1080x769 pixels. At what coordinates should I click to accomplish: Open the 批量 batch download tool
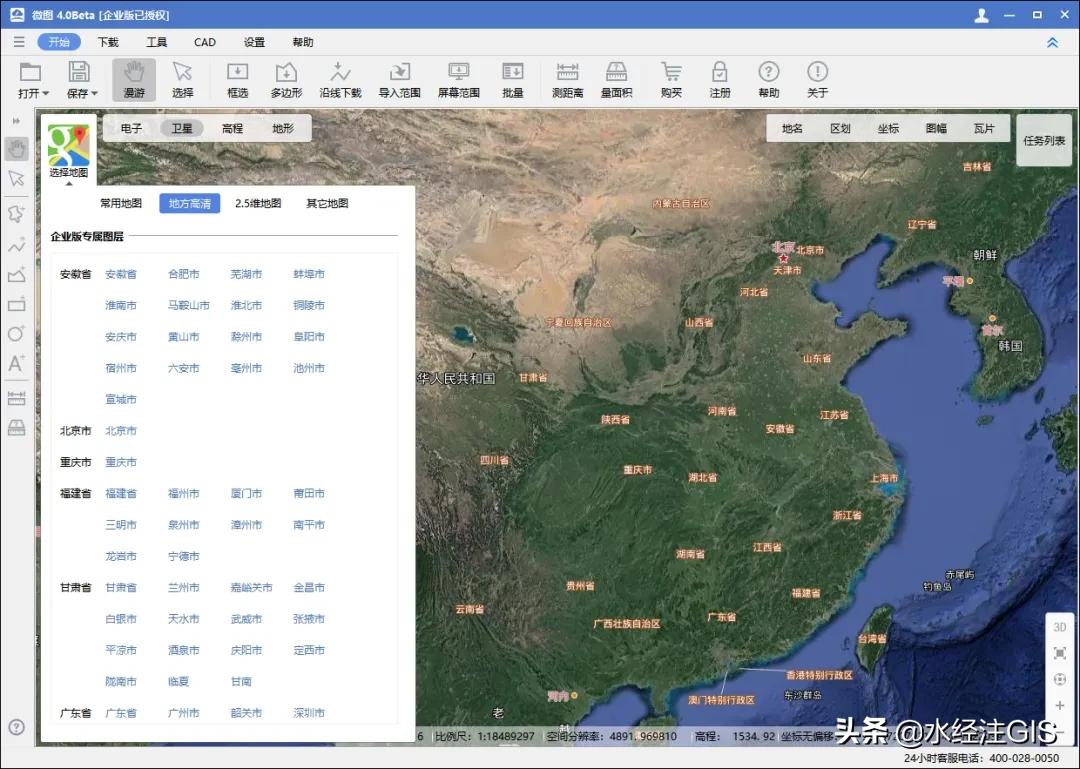[512, 79]
